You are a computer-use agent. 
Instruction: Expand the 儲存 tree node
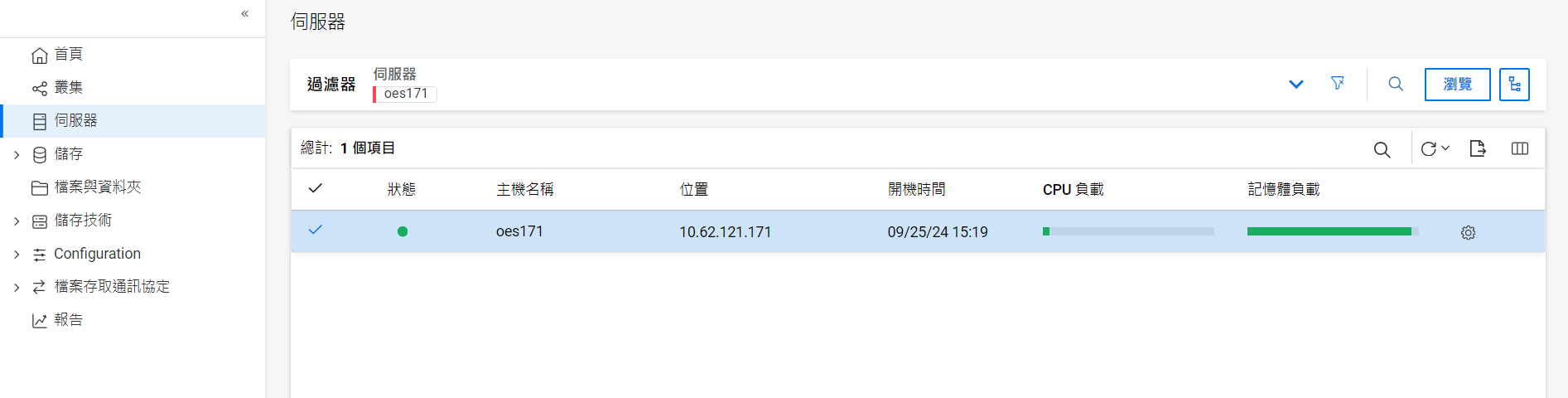click(17, 154)
